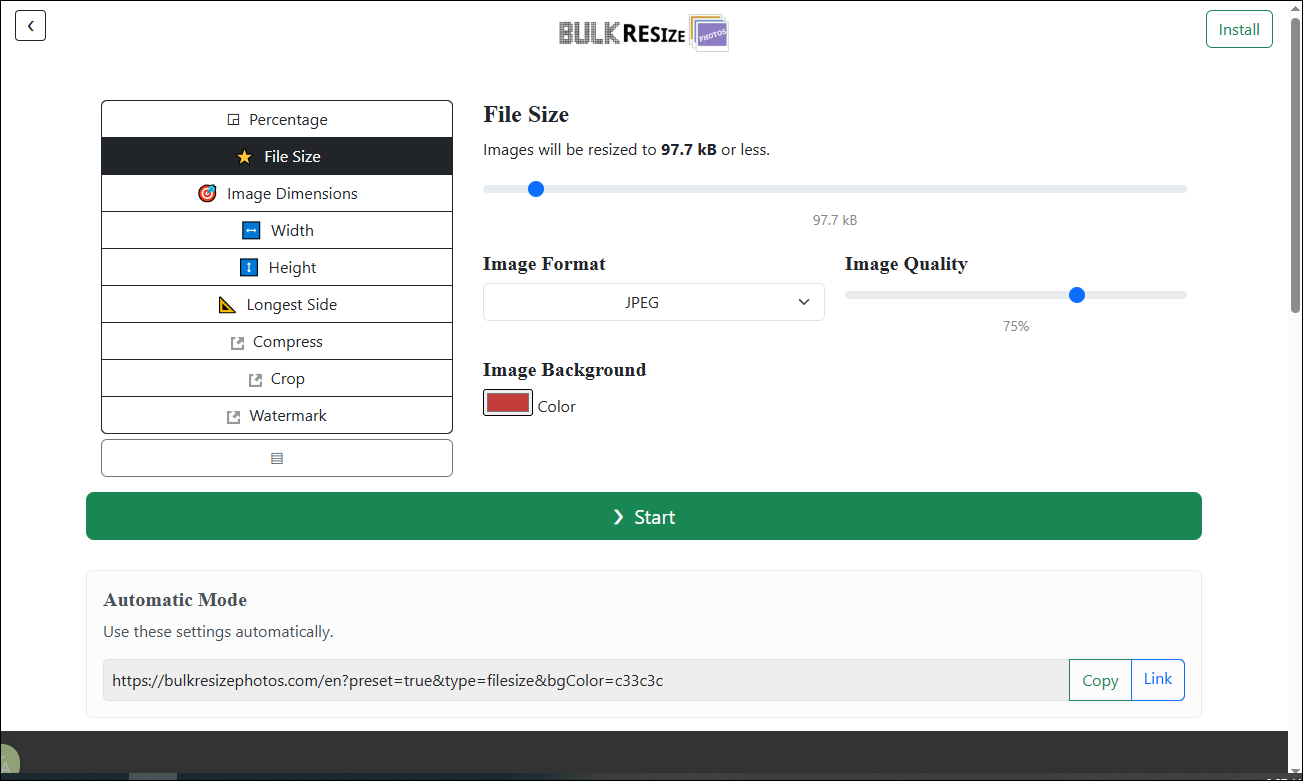Click the back arrow at top left
This screenshot has height=781, width=1303.
(30, 25)
